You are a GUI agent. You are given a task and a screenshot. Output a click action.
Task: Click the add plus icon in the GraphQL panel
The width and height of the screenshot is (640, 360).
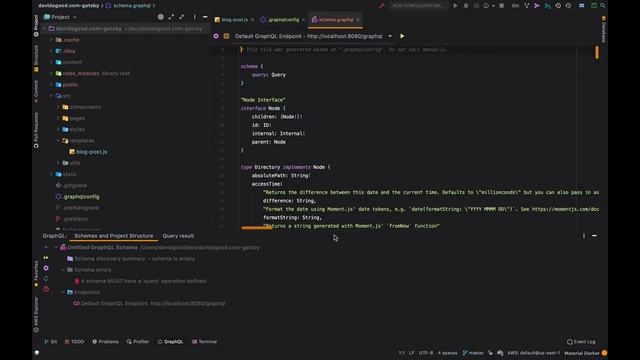pyautogui.click(x=46, y=247)
